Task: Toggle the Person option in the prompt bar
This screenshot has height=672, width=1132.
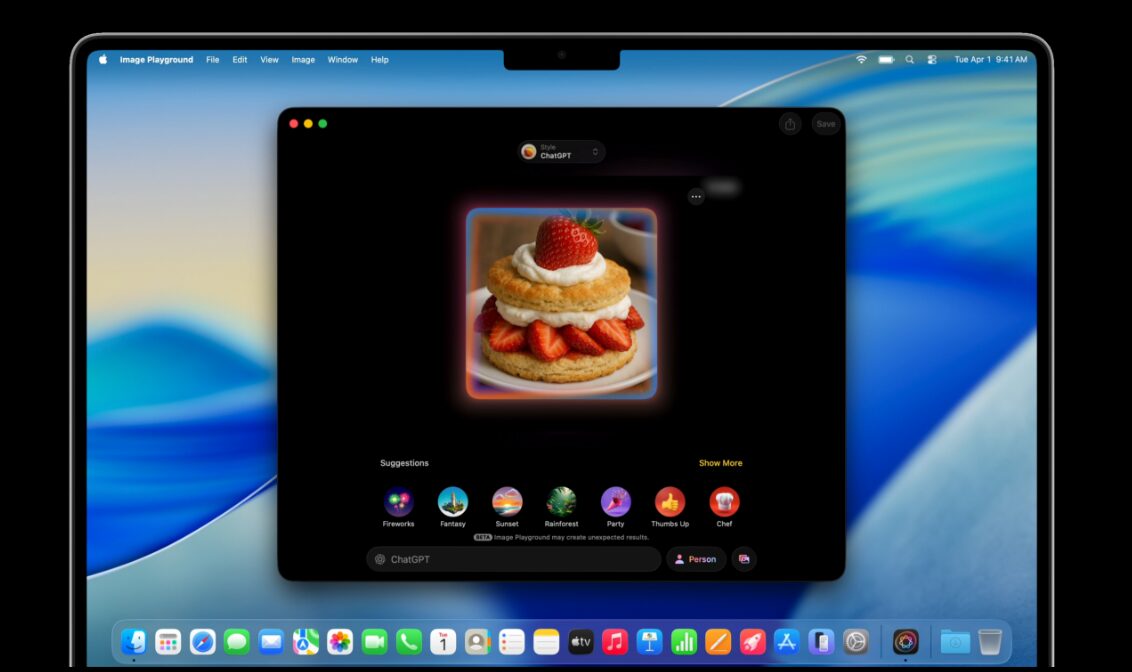Action: coord(696,559)
